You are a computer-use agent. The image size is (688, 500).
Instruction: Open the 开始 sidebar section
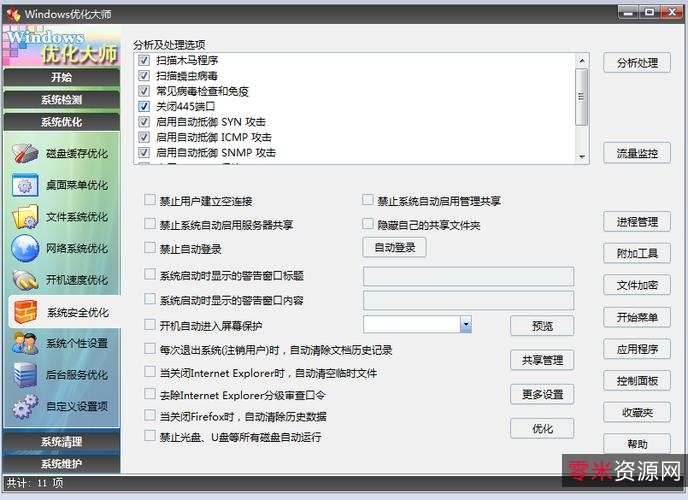click(61, 77)
